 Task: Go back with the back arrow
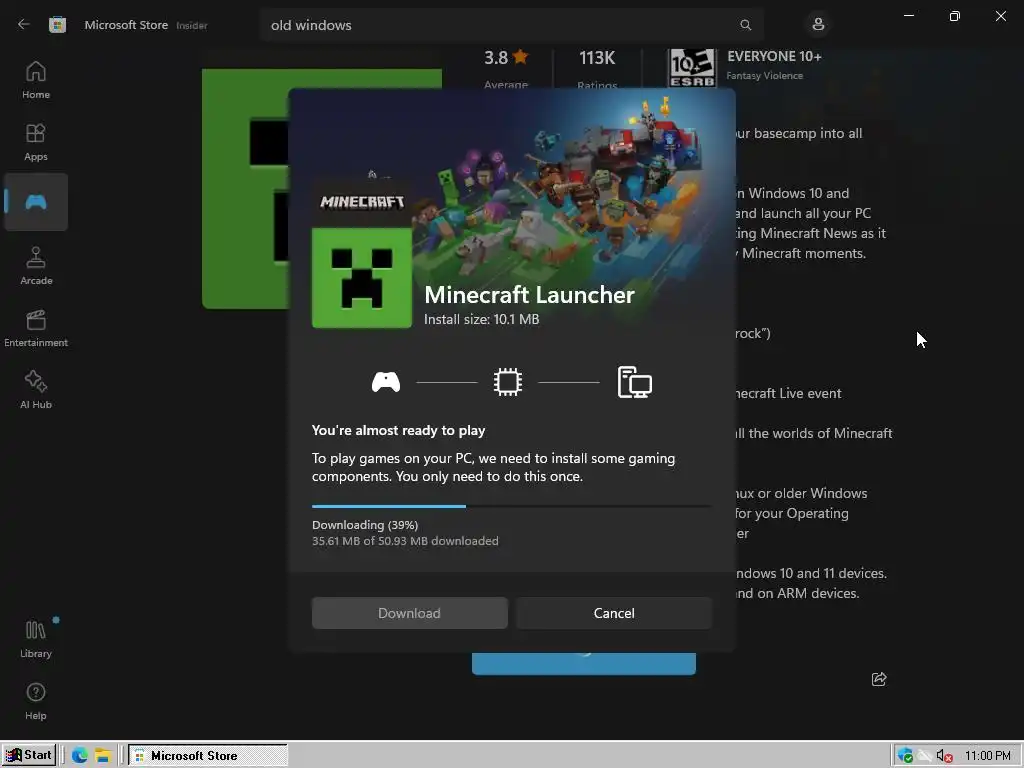24,24
